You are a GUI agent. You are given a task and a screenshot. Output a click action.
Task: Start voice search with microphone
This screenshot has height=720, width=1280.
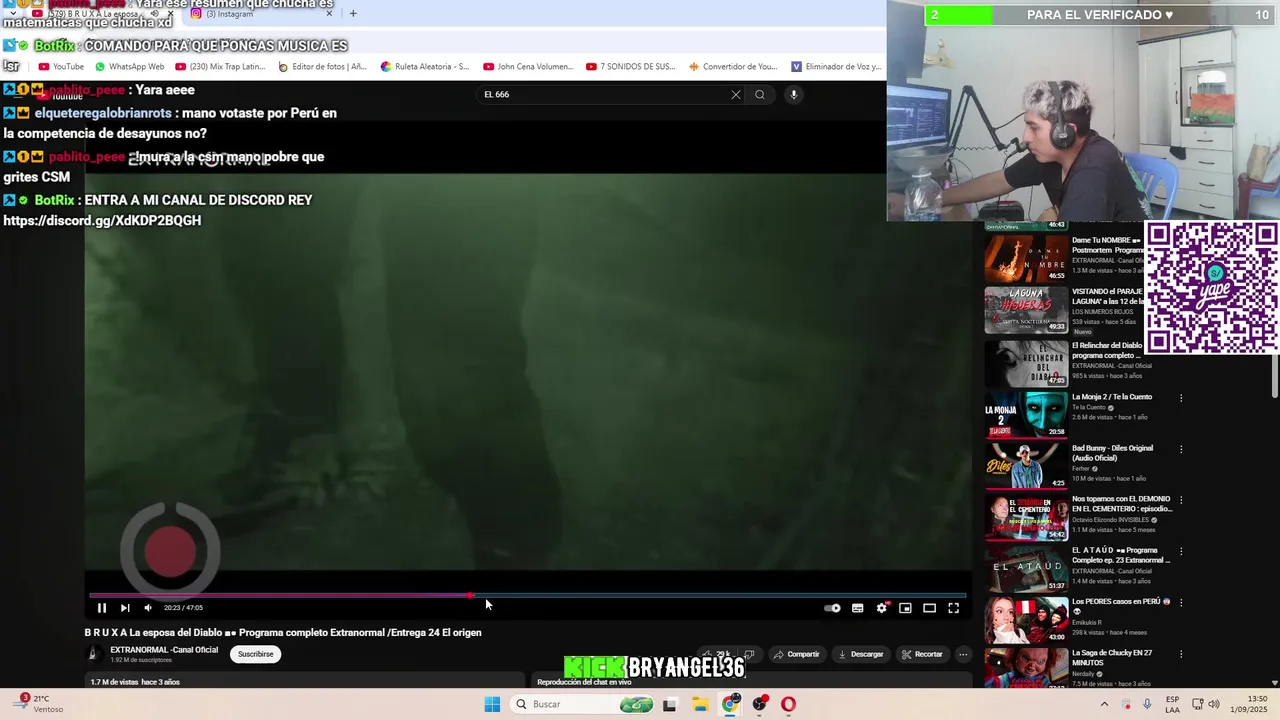click(794, 94)
